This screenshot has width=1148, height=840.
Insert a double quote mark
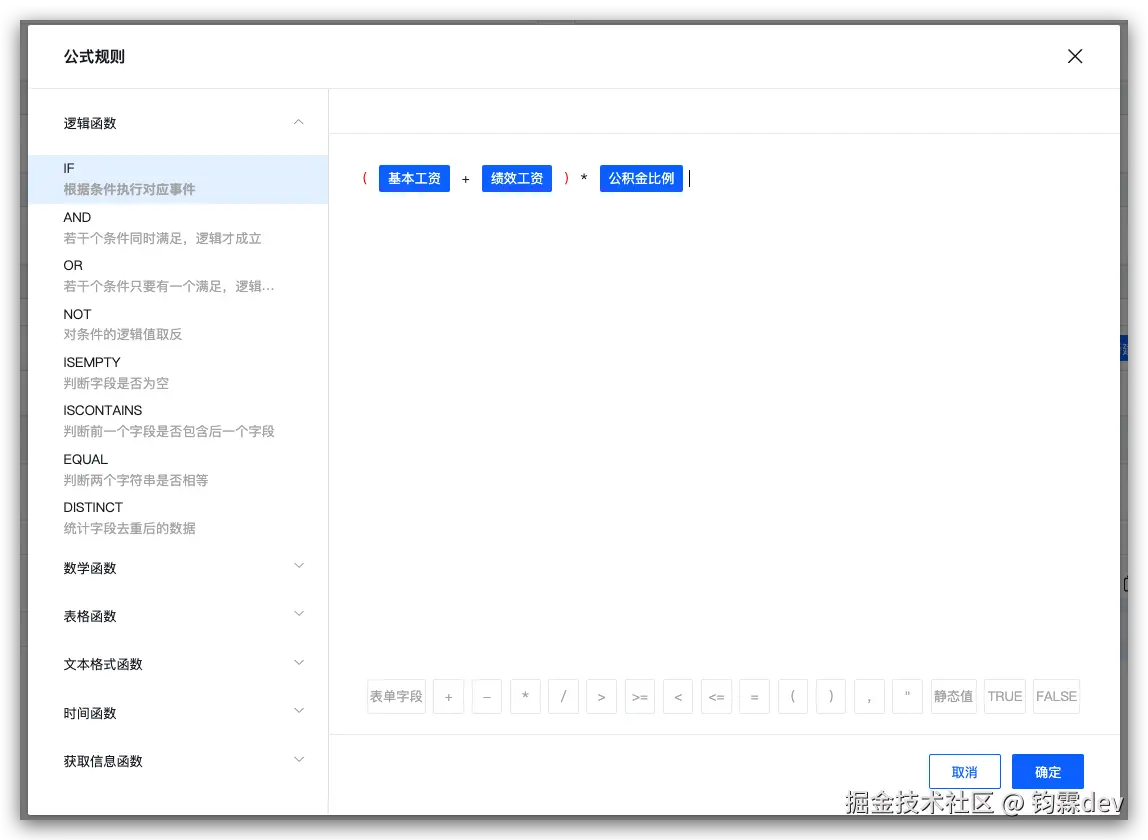tap(907, 696)
